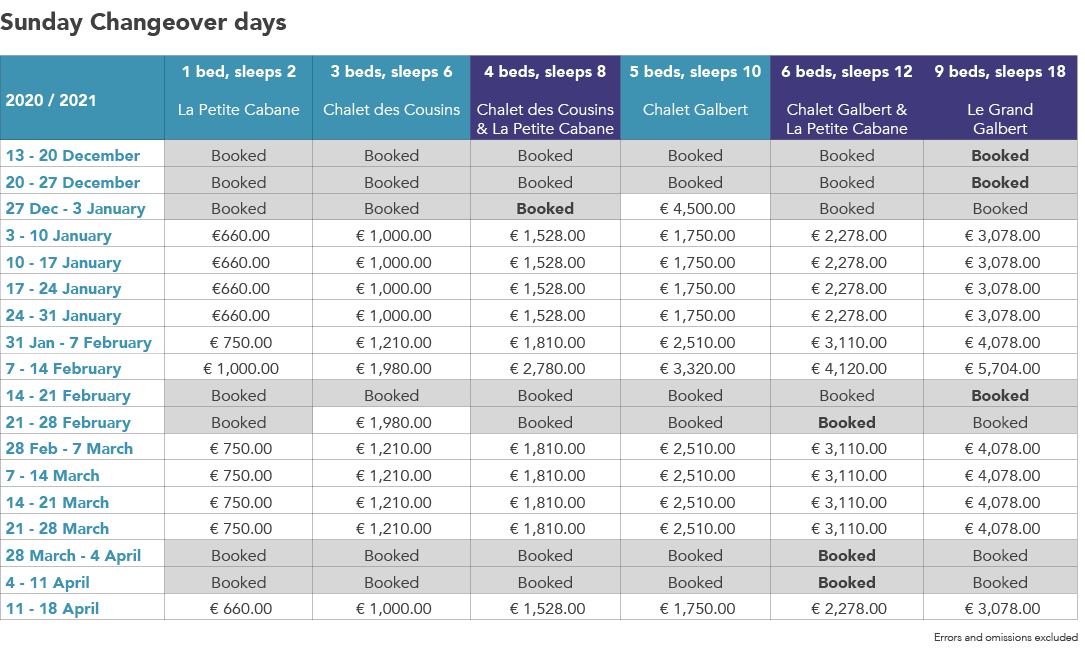Click bold 'Booked' in the 28 March - 4 April row
The height and width of the screenshot is (652, 1085).
click(847, 556)
